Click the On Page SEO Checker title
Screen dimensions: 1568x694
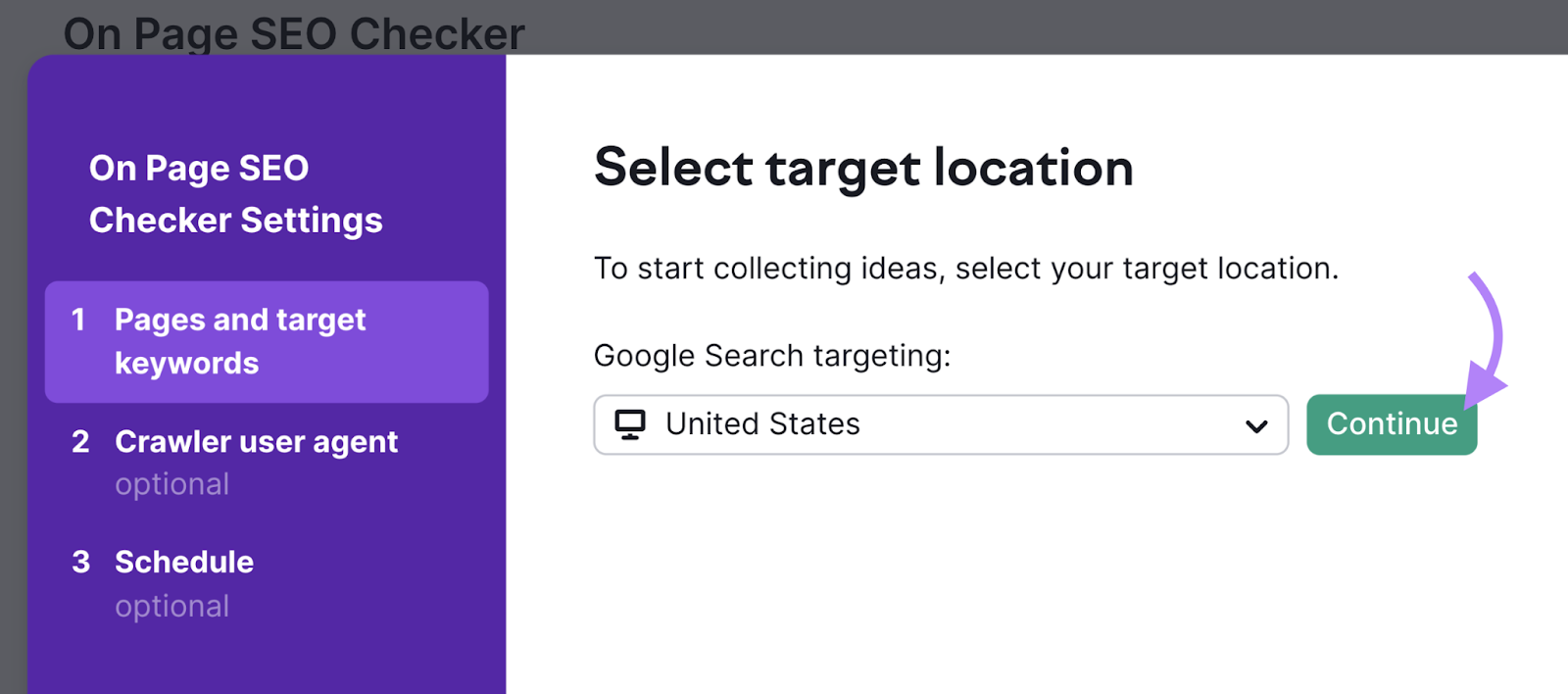coord(294,32)
